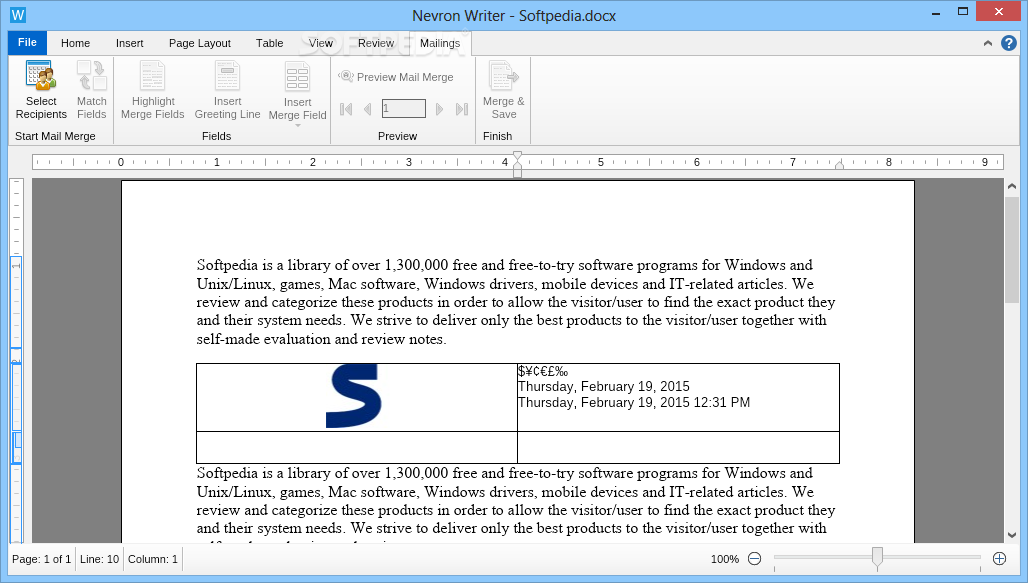The image size is (1028, 583).
Task: Click the 'Line: 10' status entry
Action: click(100, 559)
